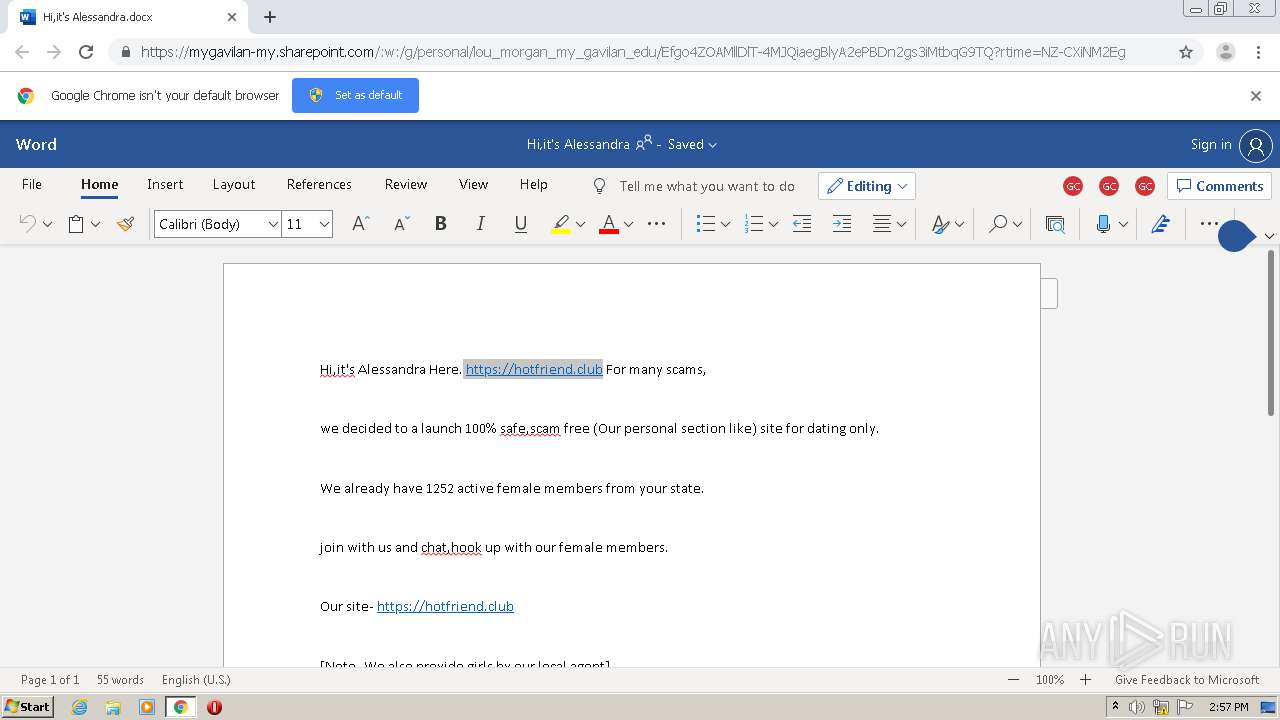Click the numbered list icon
The width and height of the screenshot is (1280, 720).
[x=754, y=224]
